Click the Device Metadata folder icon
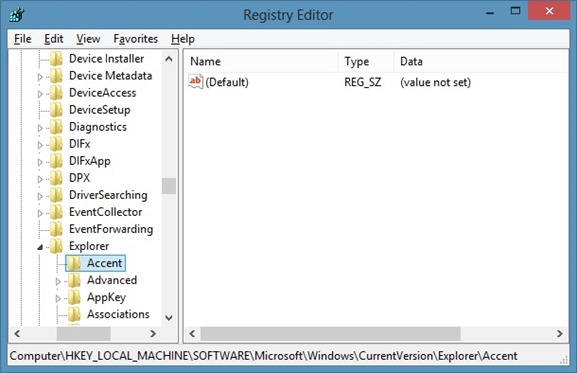This screenshot has height=373, width=577. (x=56, y=76)
